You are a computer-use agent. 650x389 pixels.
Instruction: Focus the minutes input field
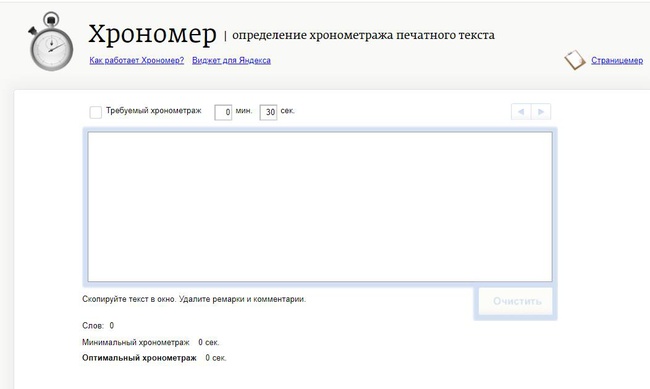click(223, 112)
